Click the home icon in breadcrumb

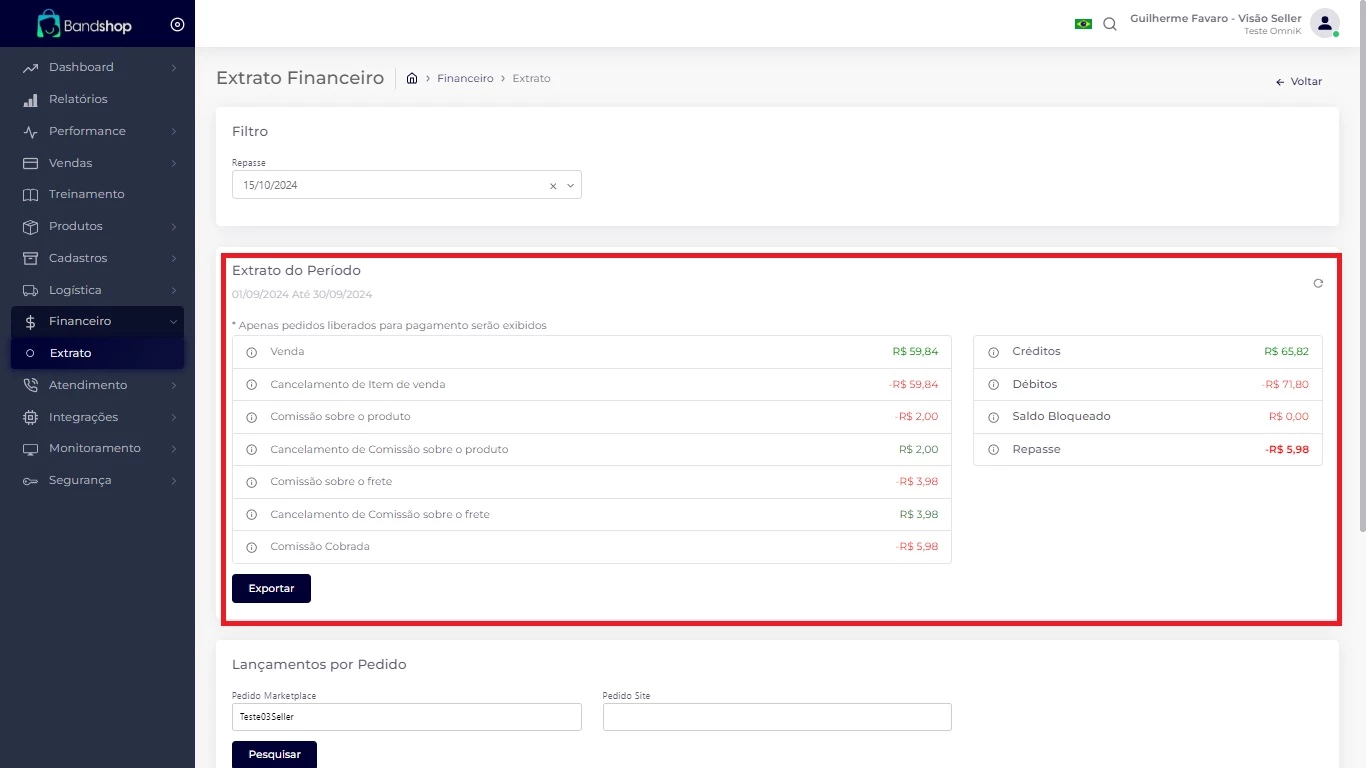tap(412, 78)
